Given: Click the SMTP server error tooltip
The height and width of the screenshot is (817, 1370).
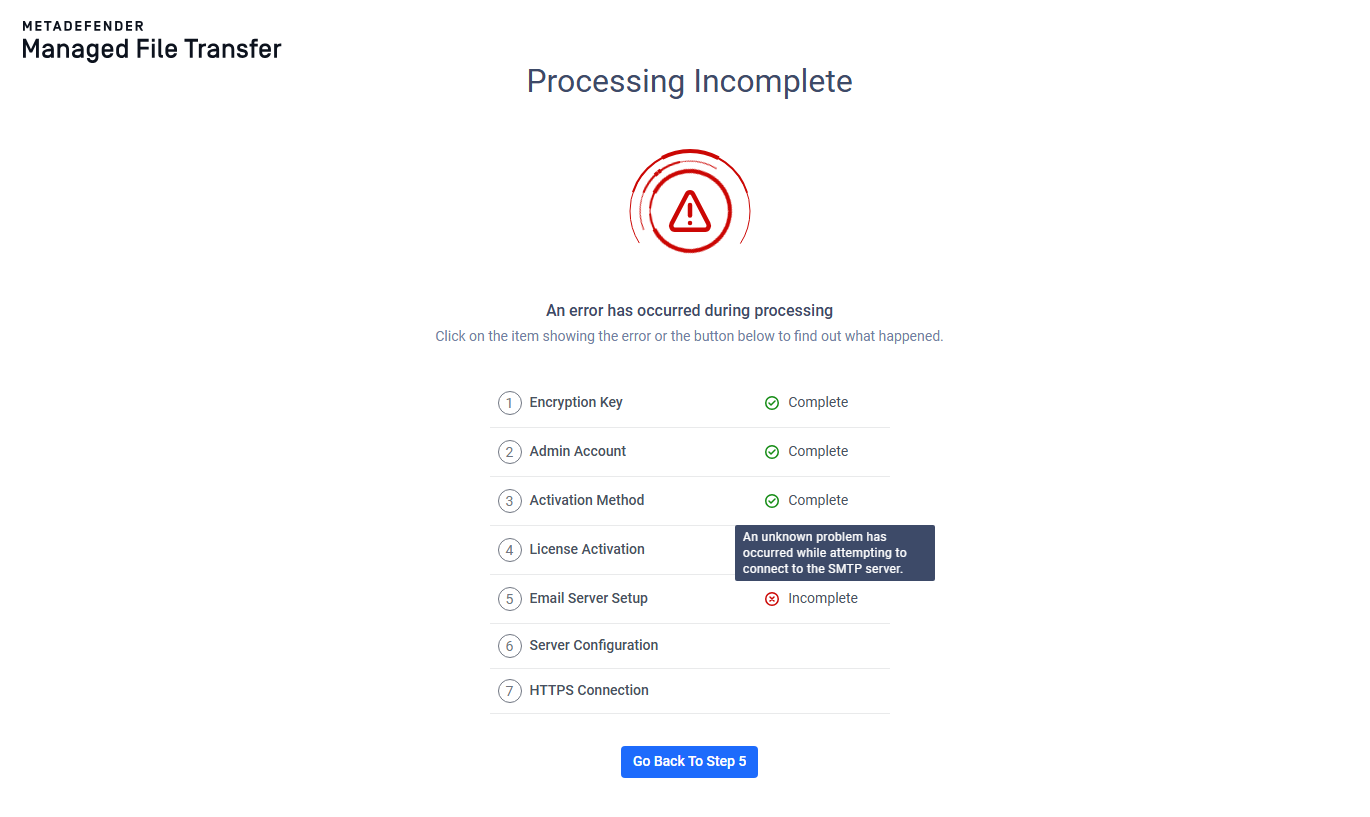Looking at the screenshot, I should pos(834,553).
